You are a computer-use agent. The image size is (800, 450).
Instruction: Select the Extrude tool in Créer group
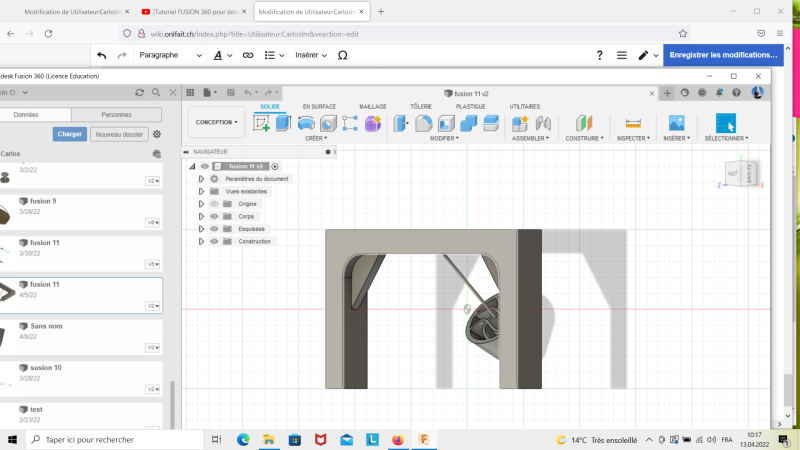pyautogui.click(x=283, y=123)
